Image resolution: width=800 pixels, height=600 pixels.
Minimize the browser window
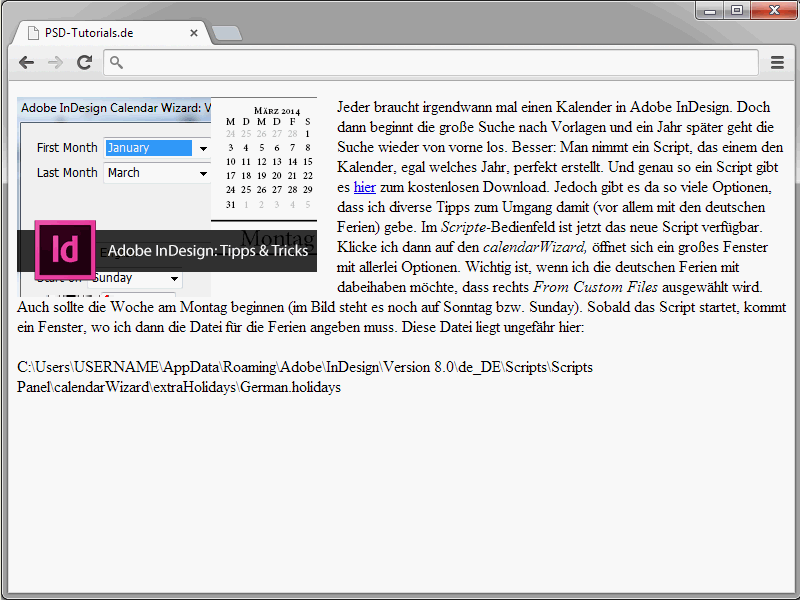pos(710,10)
